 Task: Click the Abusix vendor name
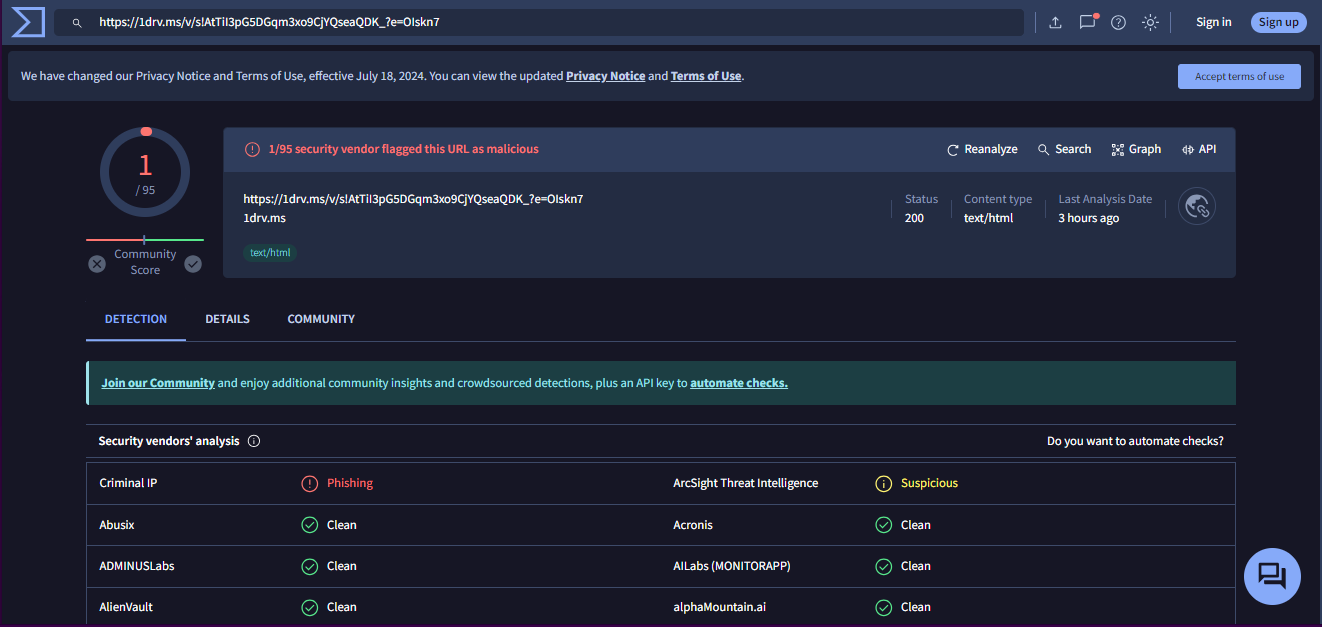pyautogui.click(x=116, y=525)
